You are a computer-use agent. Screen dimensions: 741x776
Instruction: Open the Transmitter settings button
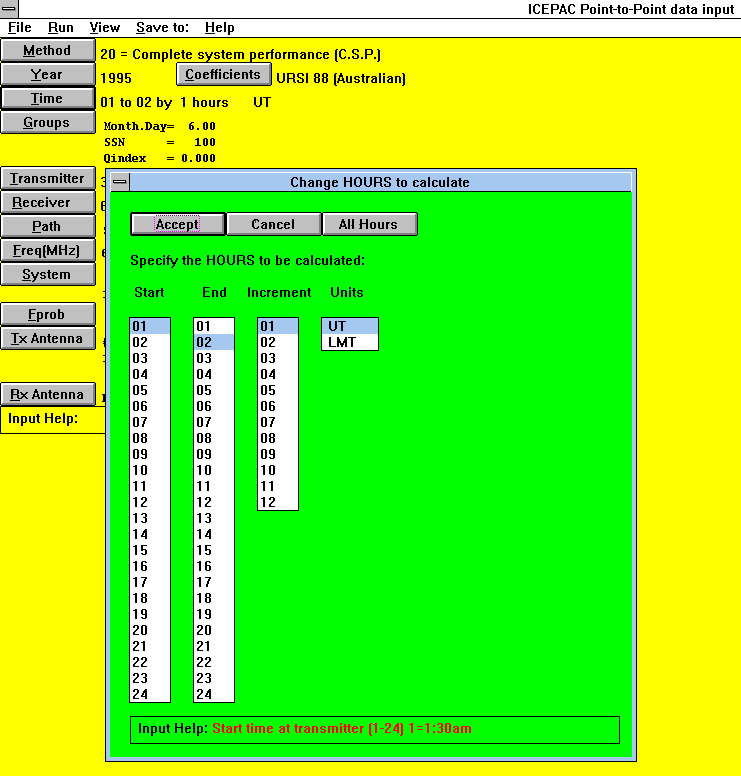(x=47, y=178)
